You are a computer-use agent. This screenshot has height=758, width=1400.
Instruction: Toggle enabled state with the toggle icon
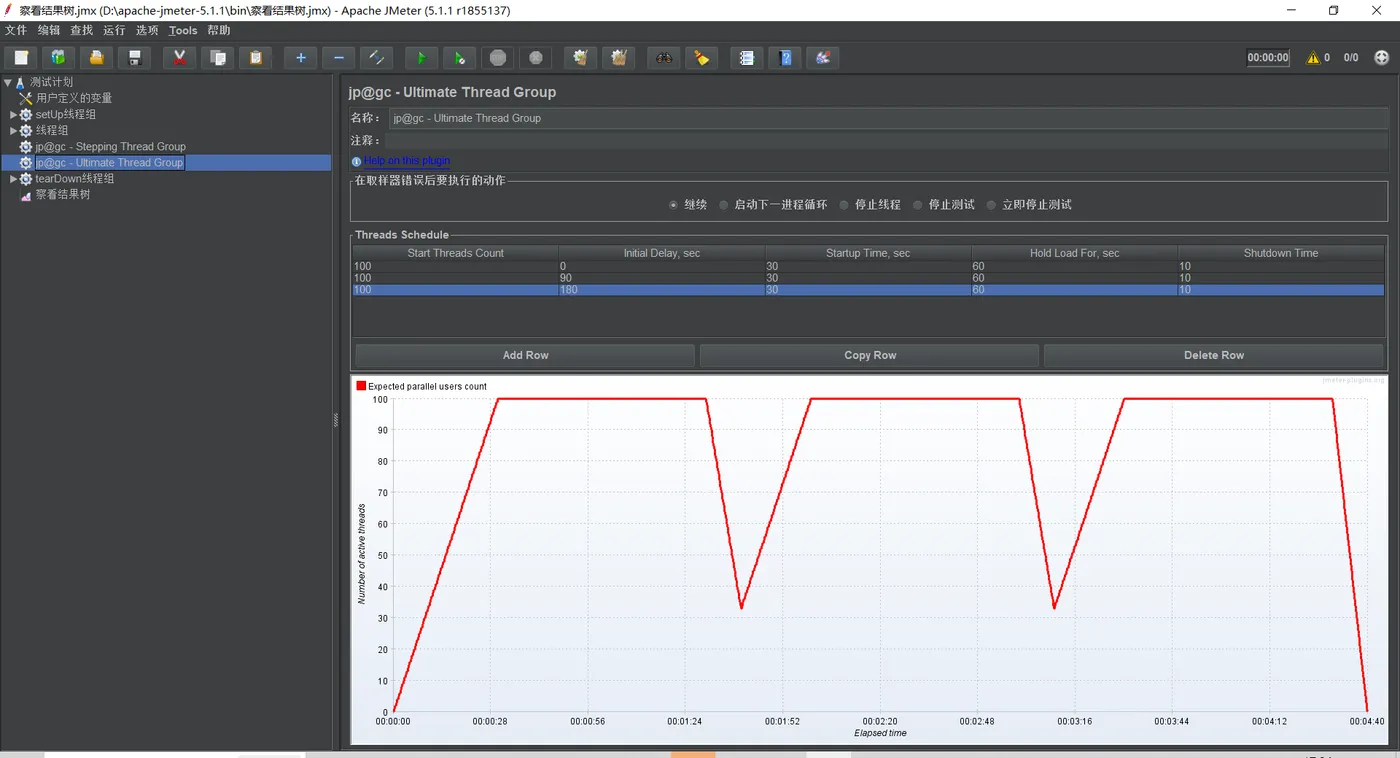point(376,58)
